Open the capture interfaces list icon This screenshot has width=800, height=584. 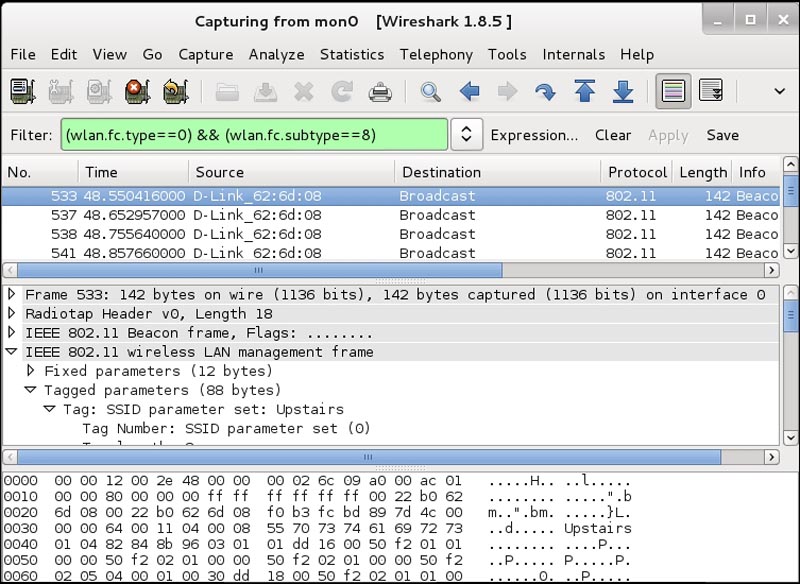pos(21,90)
